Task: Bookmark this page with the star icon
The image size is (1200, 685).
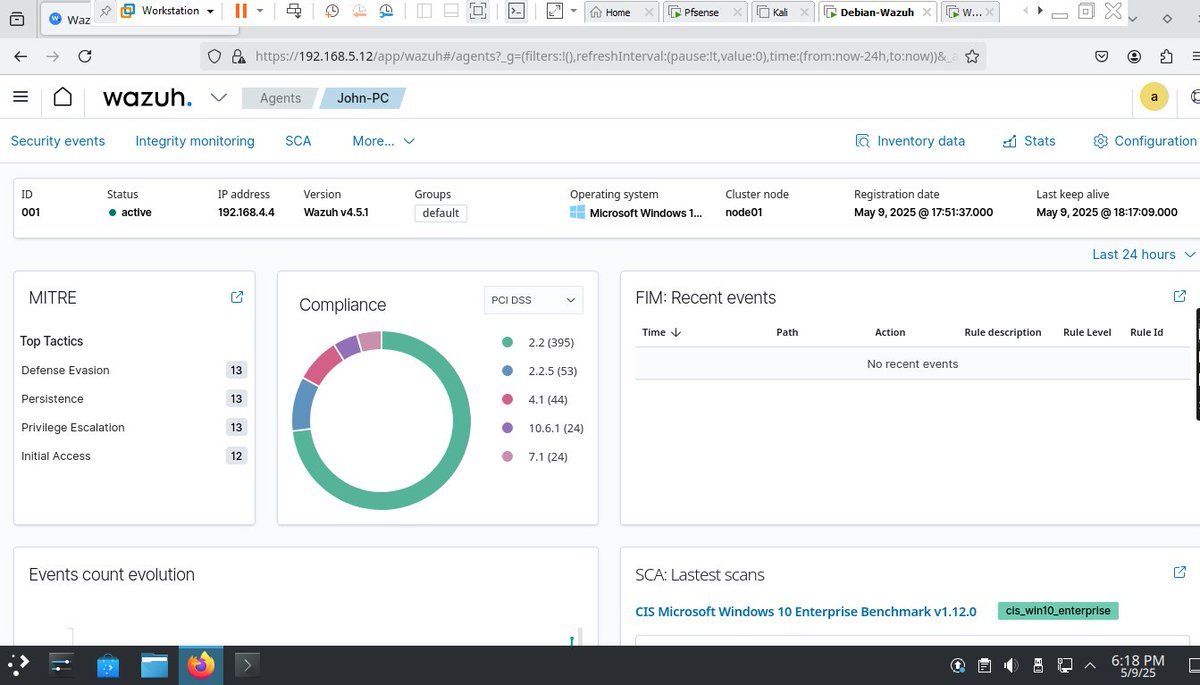Action: click(x=971, y=57)
